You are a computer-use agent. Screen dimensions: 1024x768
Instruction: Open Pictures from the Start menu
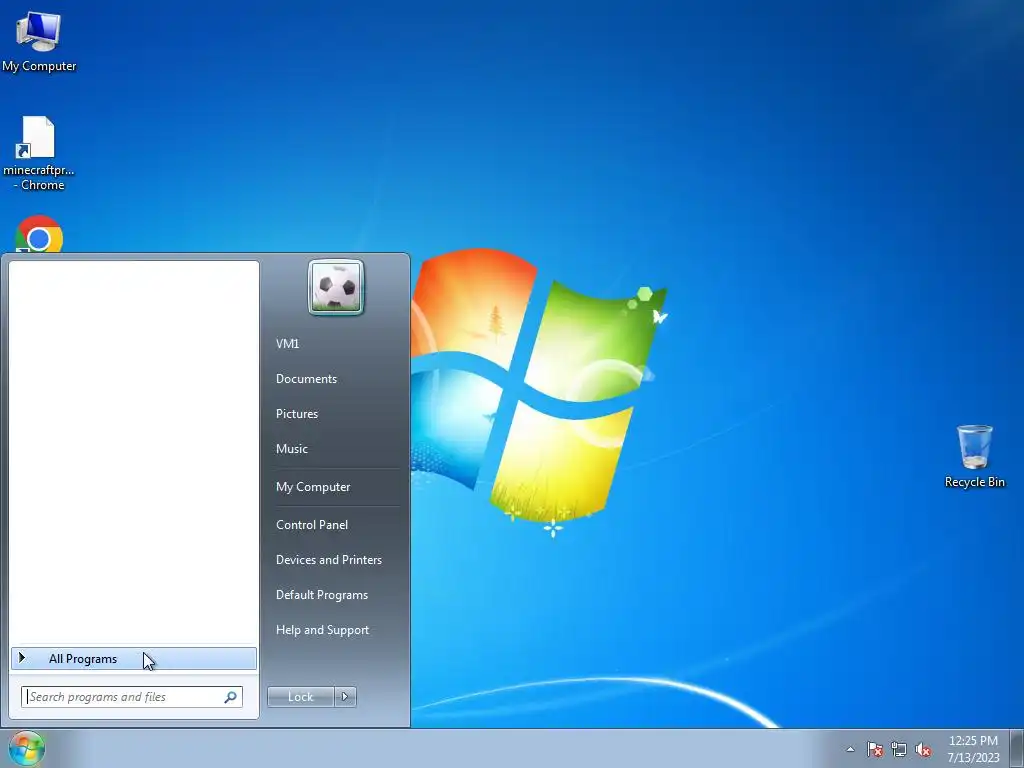[297, 414]
